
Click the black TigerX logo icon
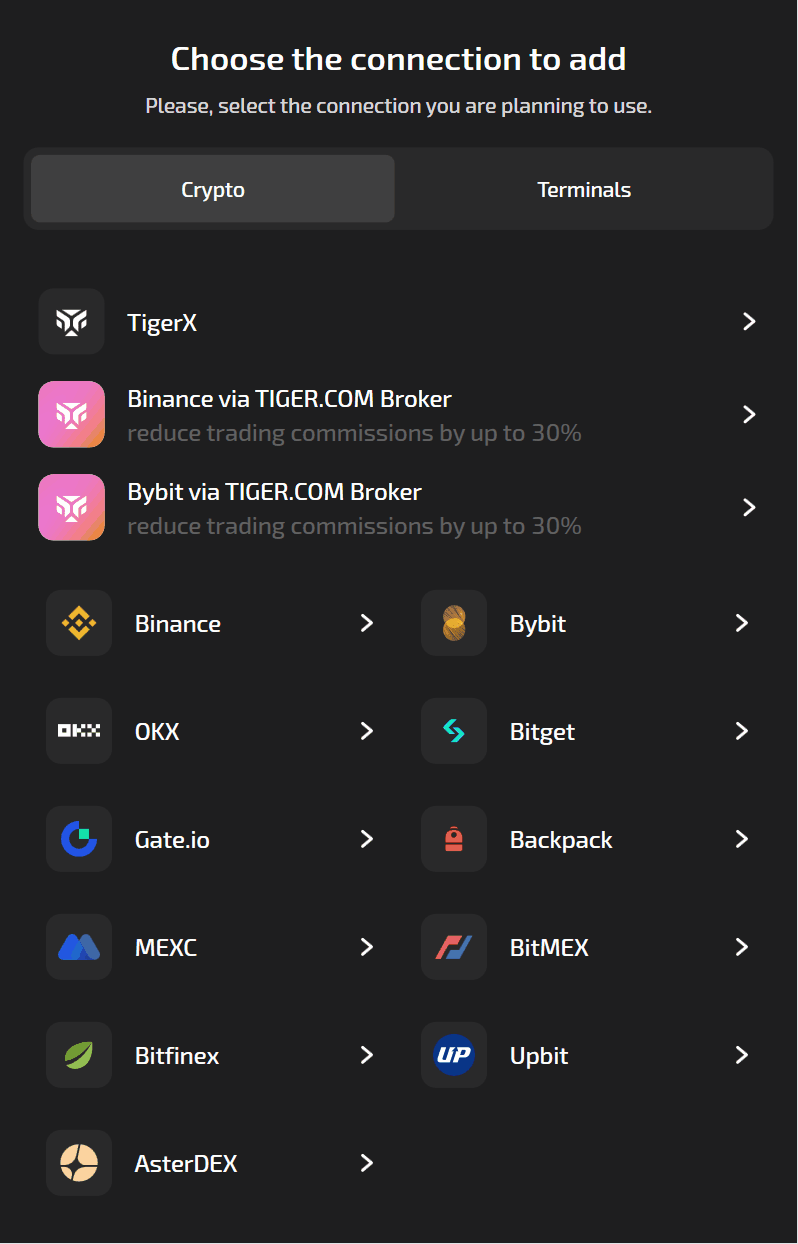(71, 321)
